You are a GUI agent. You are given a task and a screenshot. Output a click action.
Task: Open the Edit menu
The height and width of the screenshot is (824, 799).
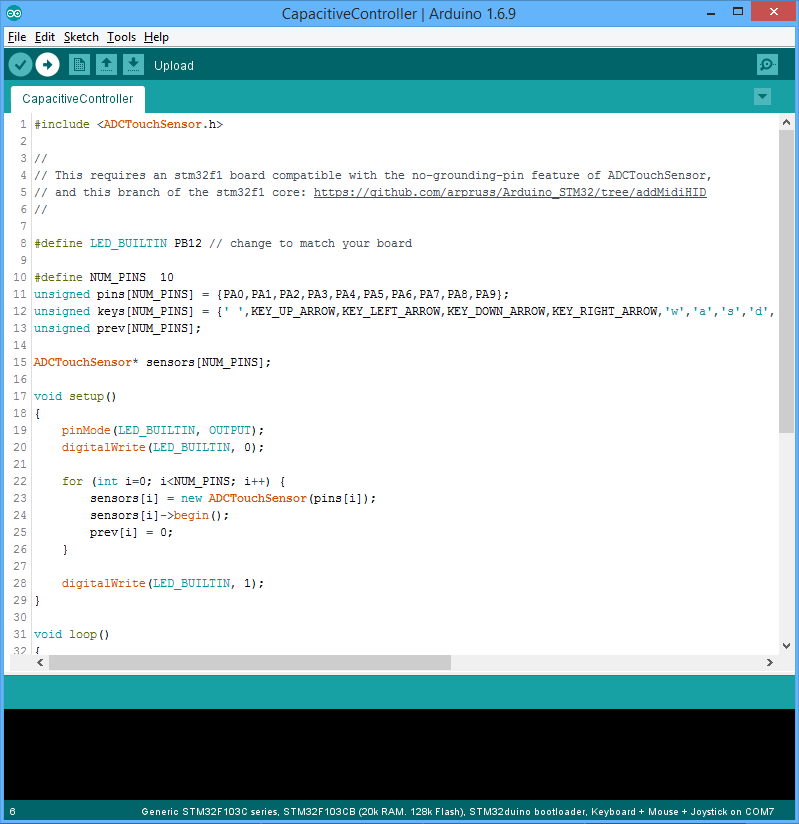pyautogui.click(x=45, y=37)
